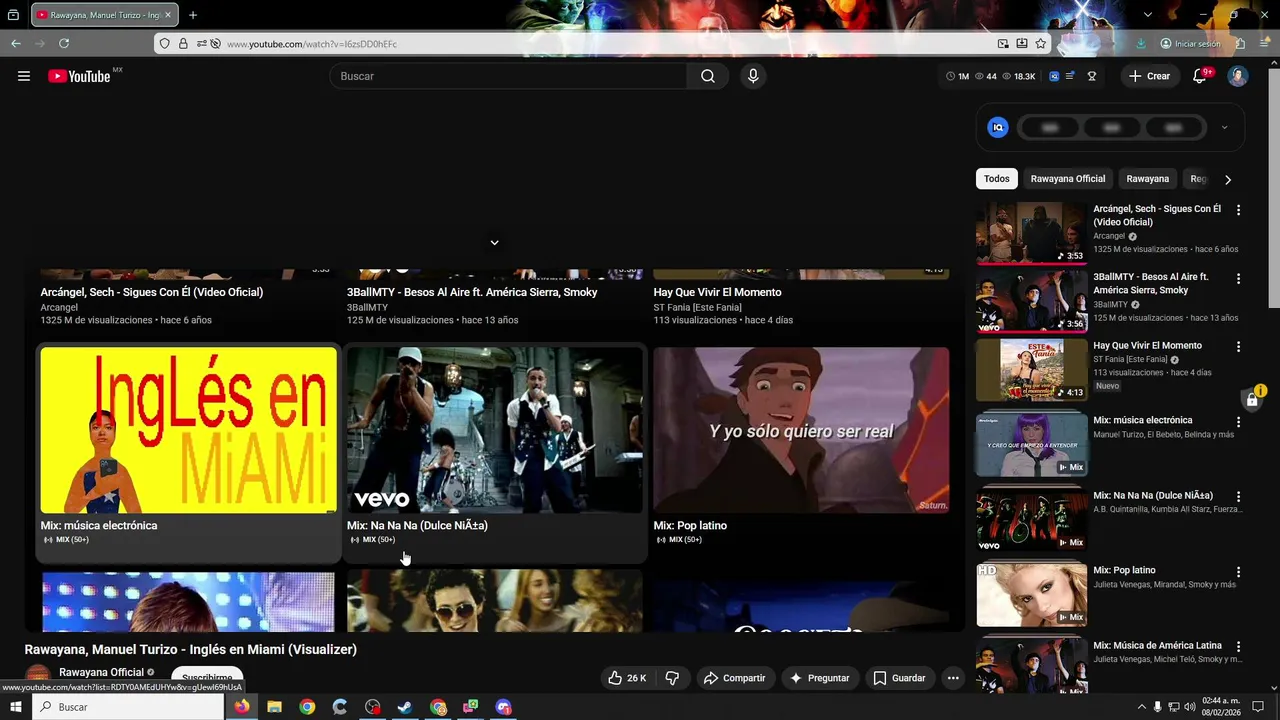Screen dimensions: 1280x720
Task: Open Google Chrome from the taskbar
Action: tap(307, 707)
